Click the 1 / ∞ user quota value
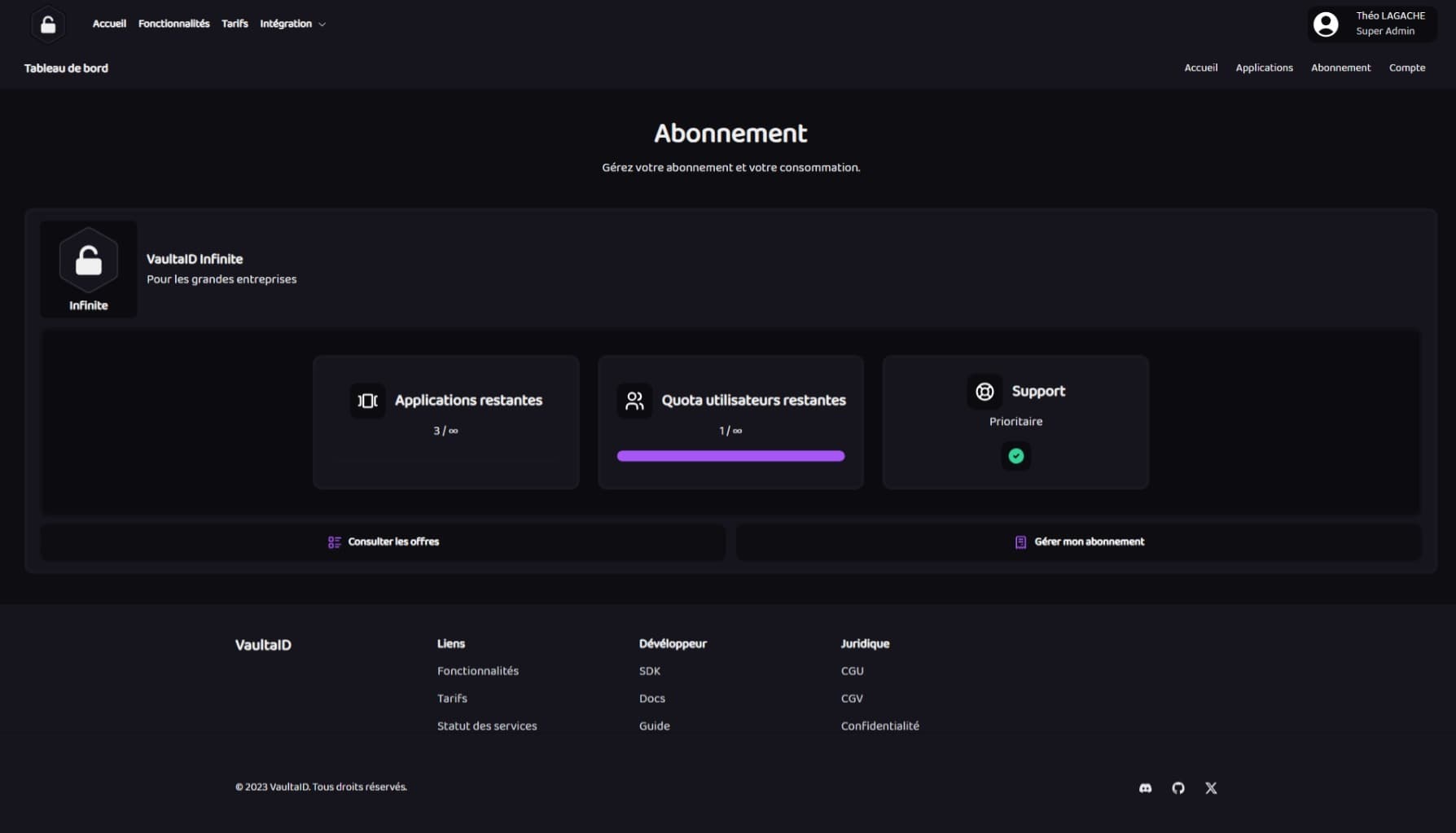This screenshot has width=1456, height=833. [730, 431]
